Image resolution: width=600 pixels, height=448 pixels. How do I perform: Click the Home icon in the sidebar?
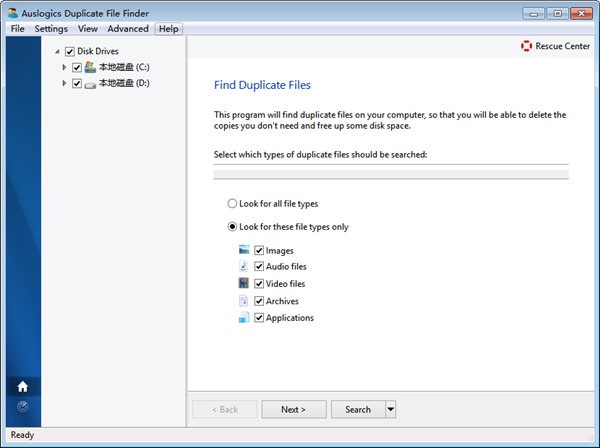tap(22, 386)
